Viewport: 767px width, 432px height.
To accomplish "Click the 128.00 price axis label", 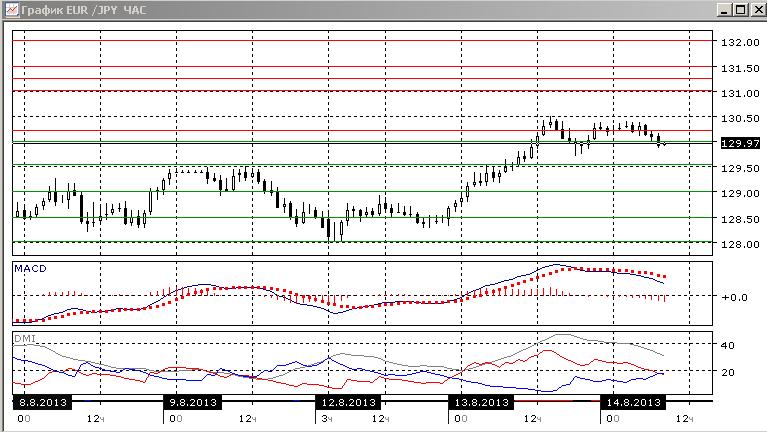I will (x=740, y=244).
